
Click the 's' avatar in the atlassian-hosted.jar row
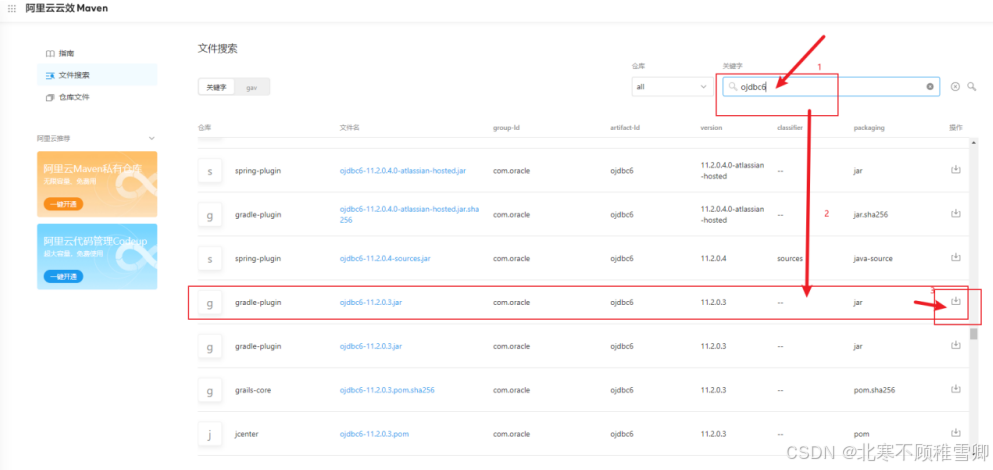[210, 171]
